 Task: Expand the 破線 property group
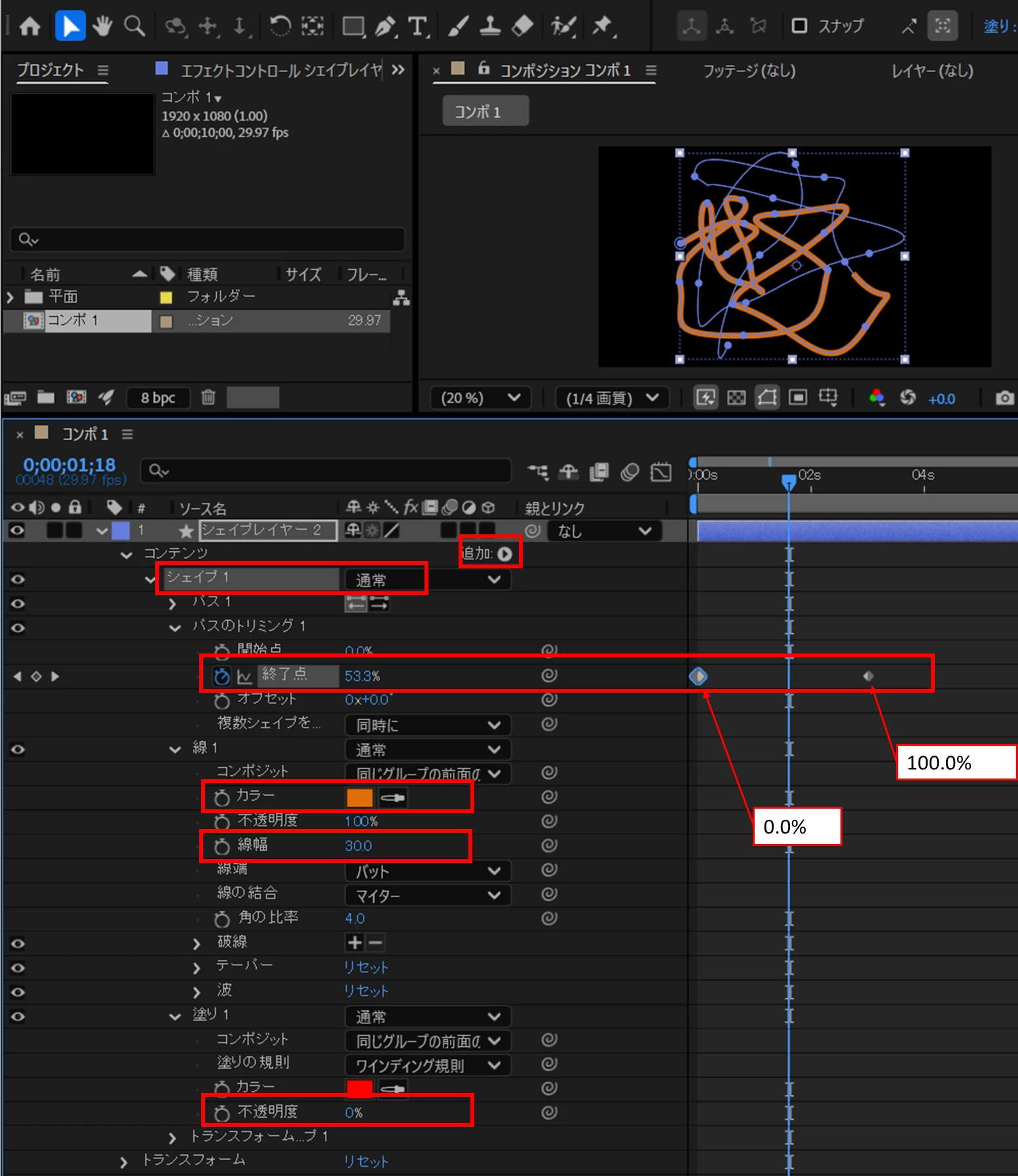[196, 943]
